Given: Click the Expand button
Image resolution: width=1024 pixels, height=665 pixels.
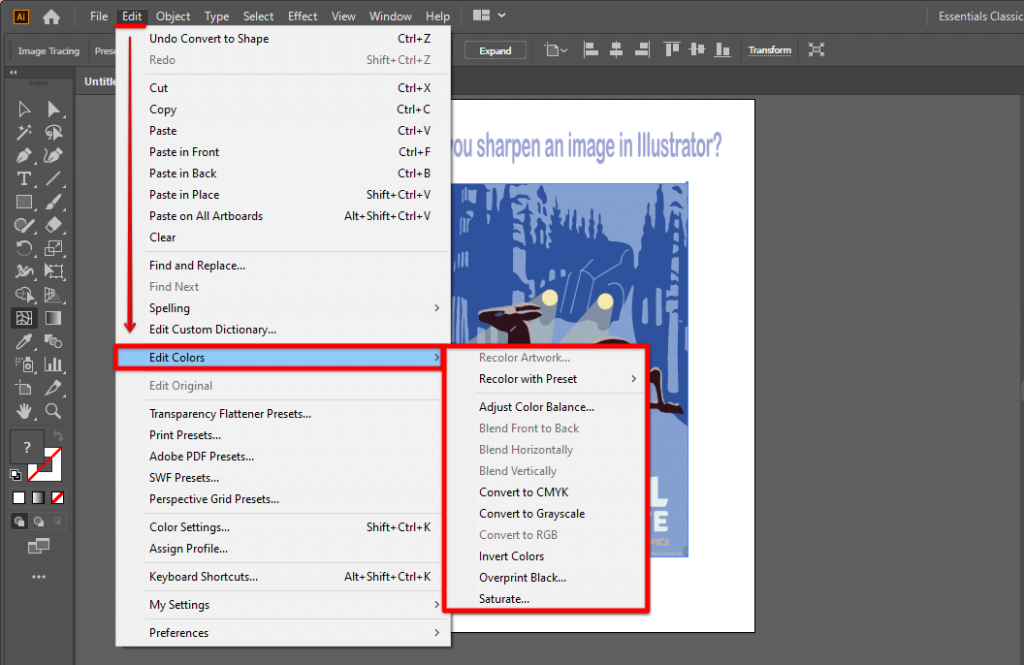Looking at the screenshot, I should [x=495, y=49].
